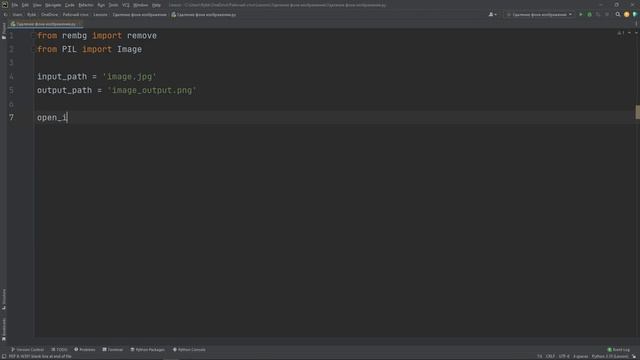Open the Code menu
The width and height of the screenshot is (640, 360).
click(x=70, y=5)
